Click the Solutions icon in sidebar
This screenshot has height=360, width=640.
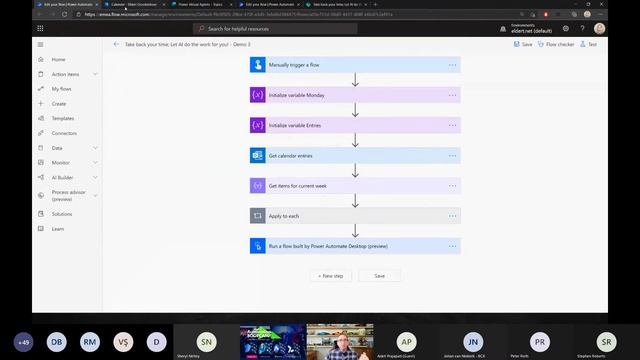(x=41, y=214)
